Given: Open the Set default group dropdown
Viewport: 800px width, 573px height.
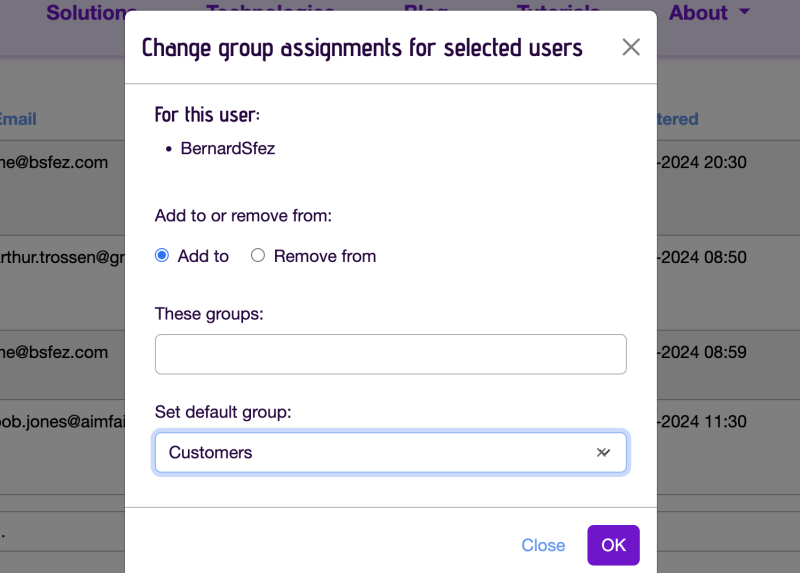Looking at the screenshot, I should [390, 453].
